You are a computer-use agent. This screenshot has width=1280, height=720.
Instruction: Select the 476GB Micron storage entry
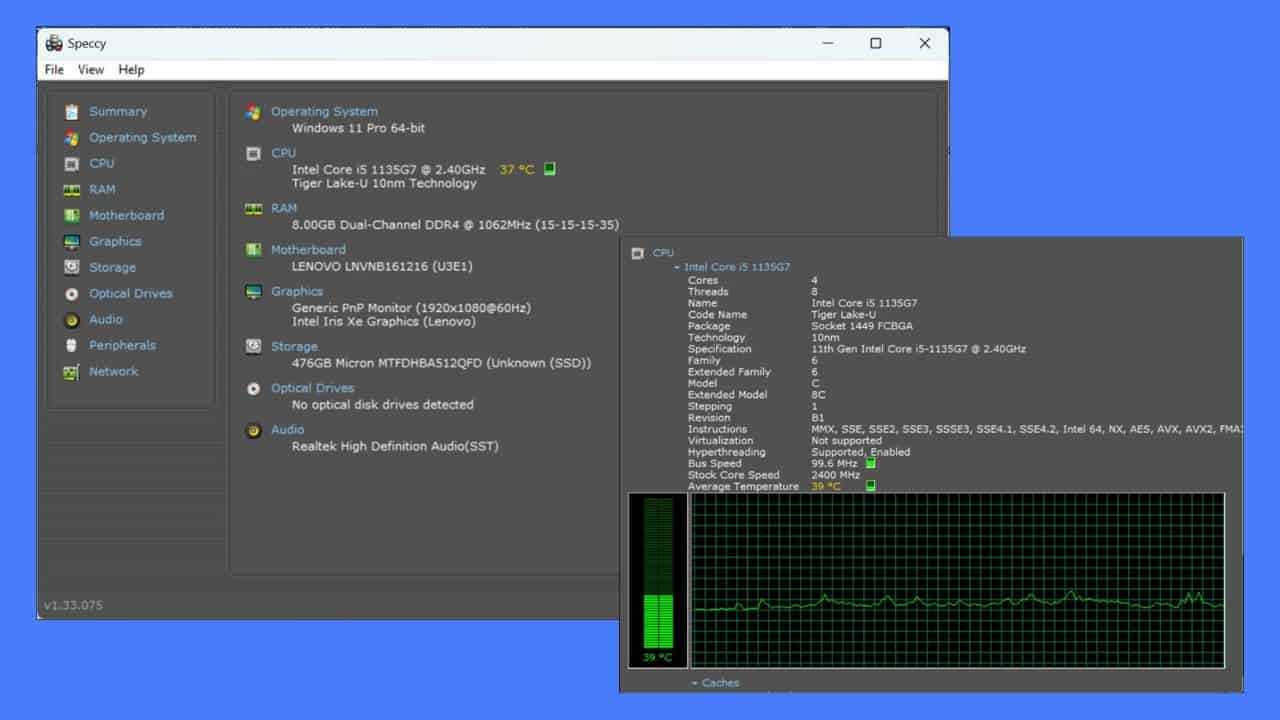(x=441, y=363)
